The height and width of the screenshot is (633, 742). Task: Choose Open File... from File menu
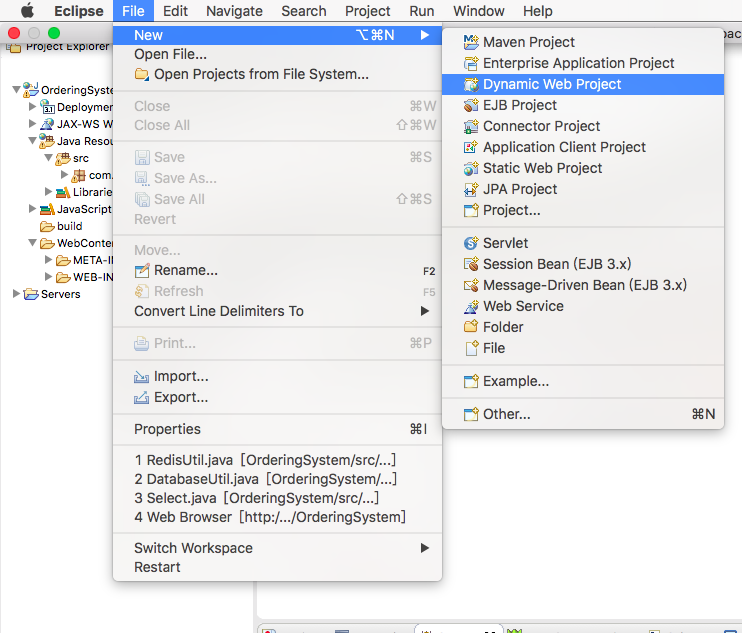tap(277, 54)
